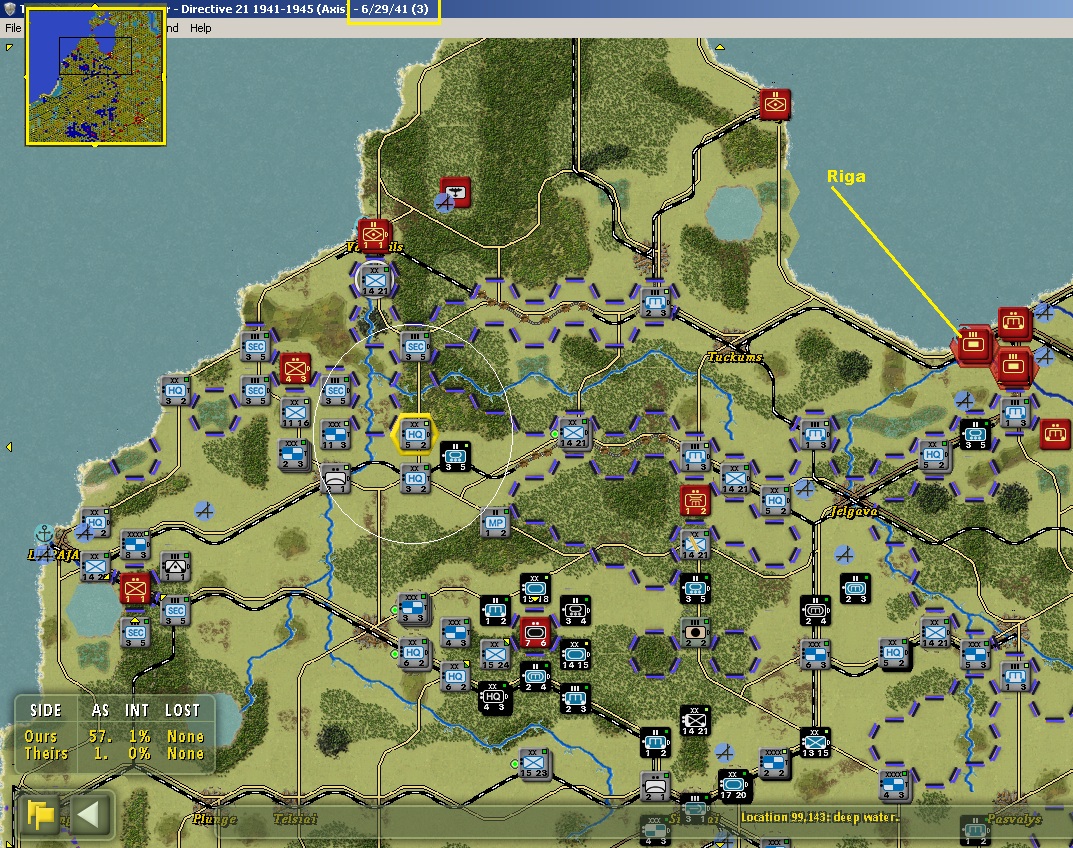
Task: Select the infantry 14 21 unit west of Tuckums road
Action: pos(573,433)
